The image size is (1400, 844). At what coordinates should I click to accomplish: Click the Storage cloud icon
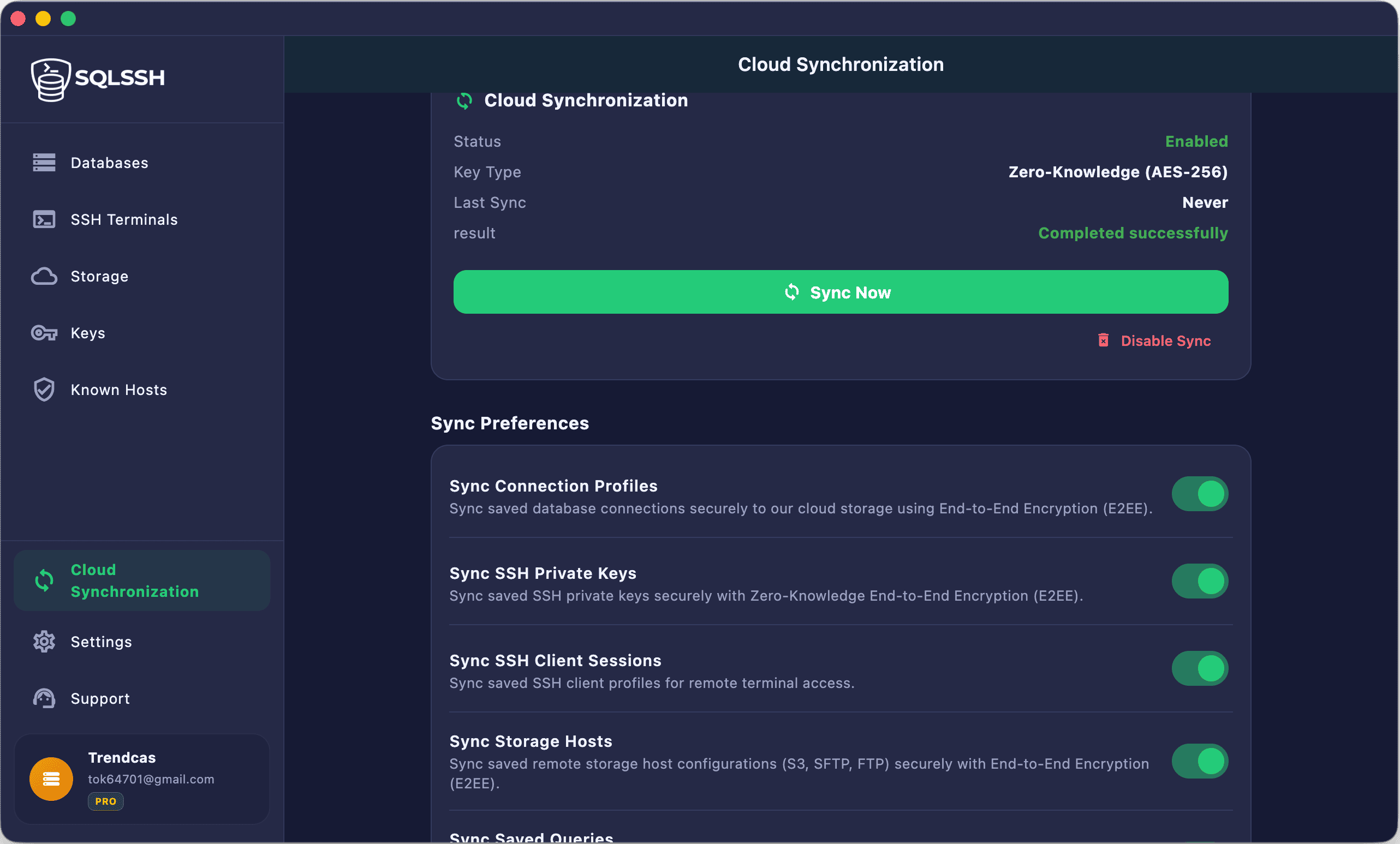point(44,276)
